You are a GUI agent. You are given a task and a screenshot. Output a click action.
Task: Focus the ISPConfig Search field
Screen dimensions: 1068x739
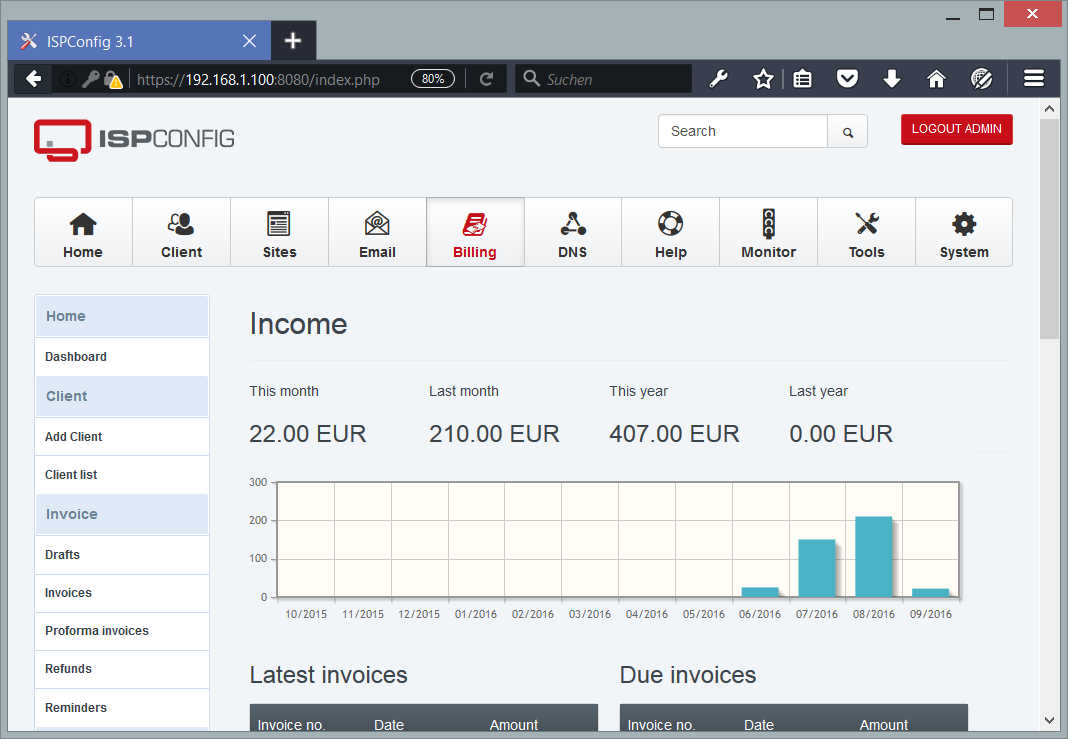coord(743,131)
